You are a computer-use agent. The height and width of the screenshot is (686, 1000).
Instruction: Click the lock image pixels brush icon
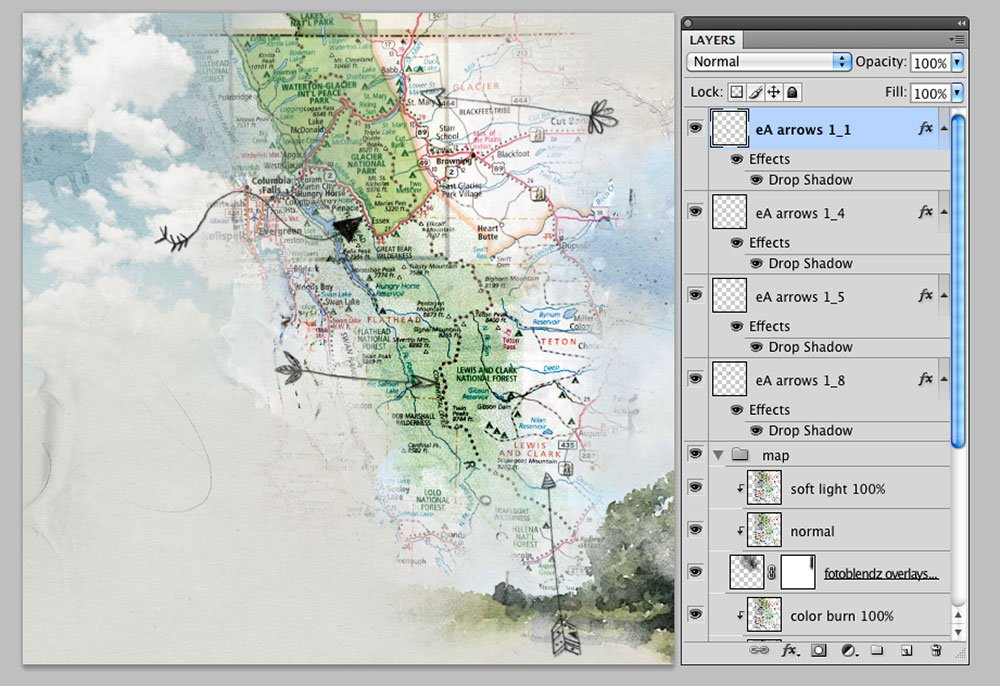click(x=755, y=92)
